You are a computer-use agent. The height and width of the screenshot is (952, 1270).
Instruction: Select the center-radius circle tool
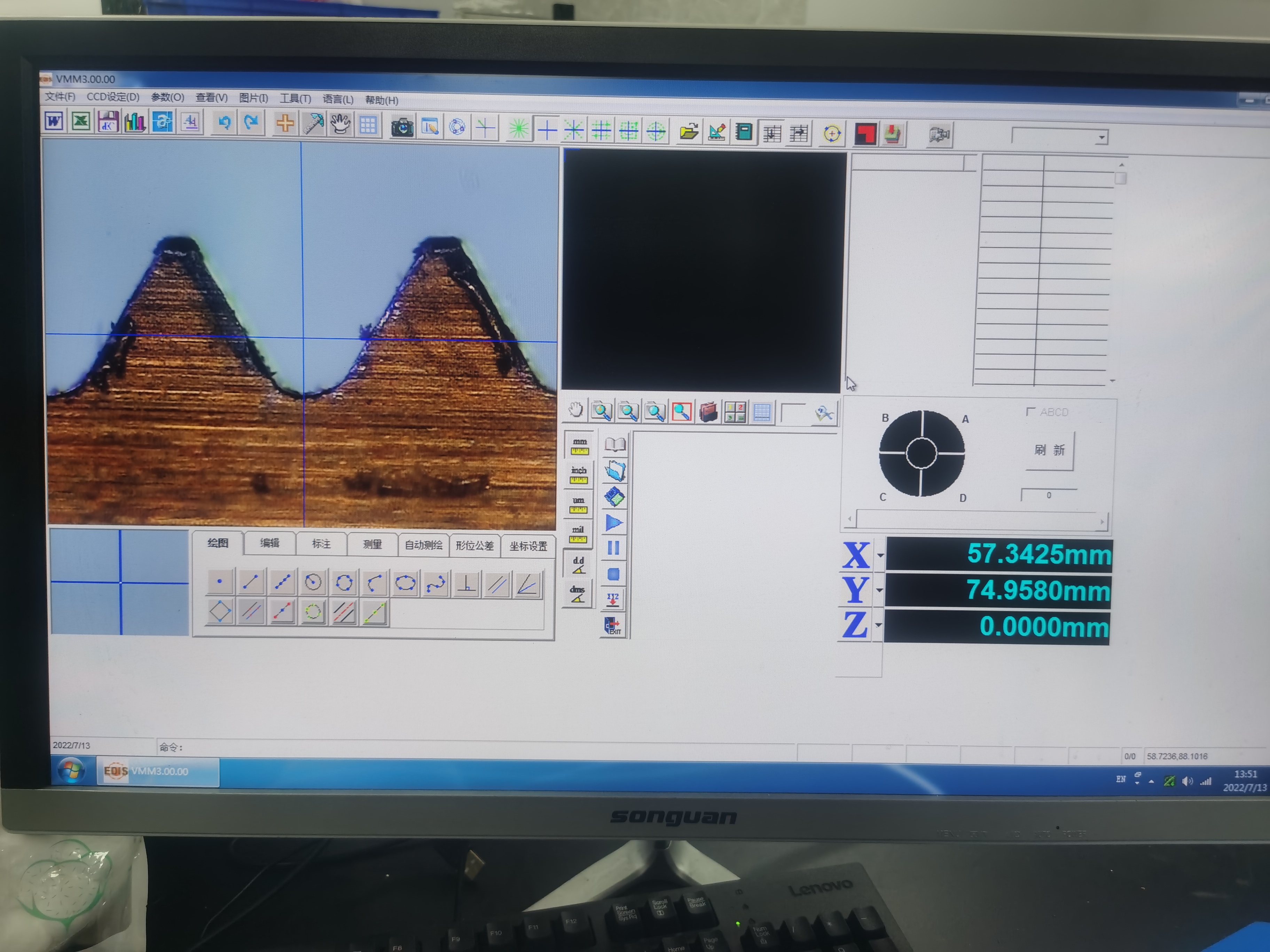click(x=313, y=582)
